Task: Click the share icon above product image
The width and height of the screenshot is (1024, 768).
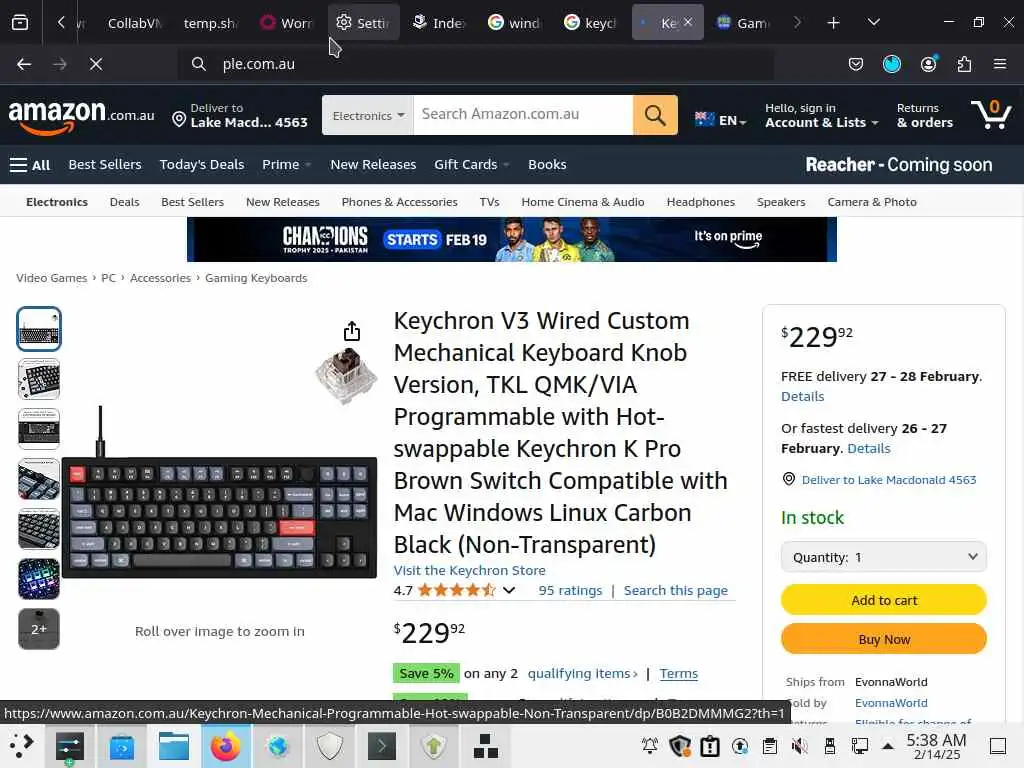Action: point(352,331)
